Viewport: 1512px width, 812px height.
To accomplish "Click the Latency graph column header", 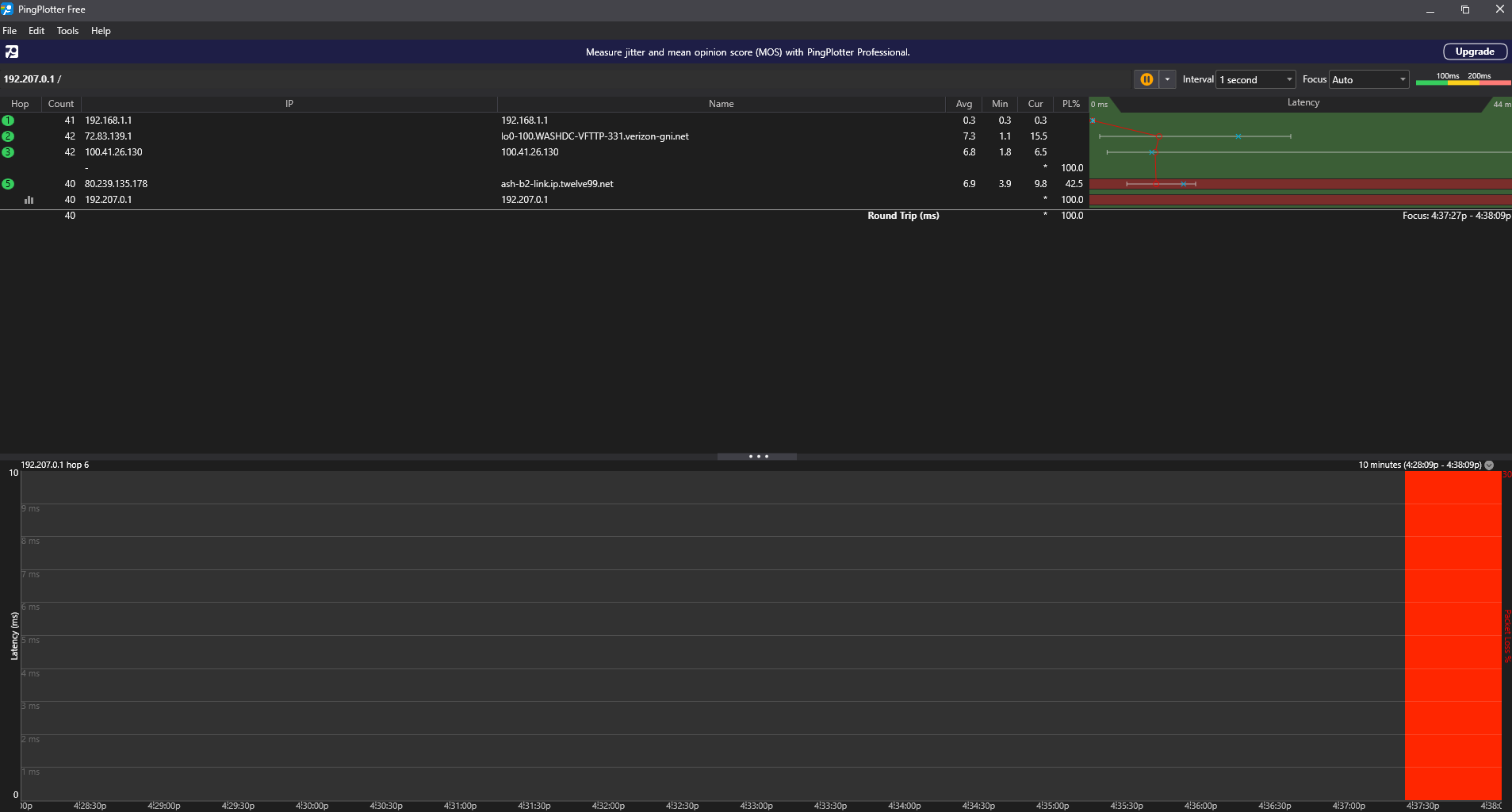I will [x=1303, y=102].
